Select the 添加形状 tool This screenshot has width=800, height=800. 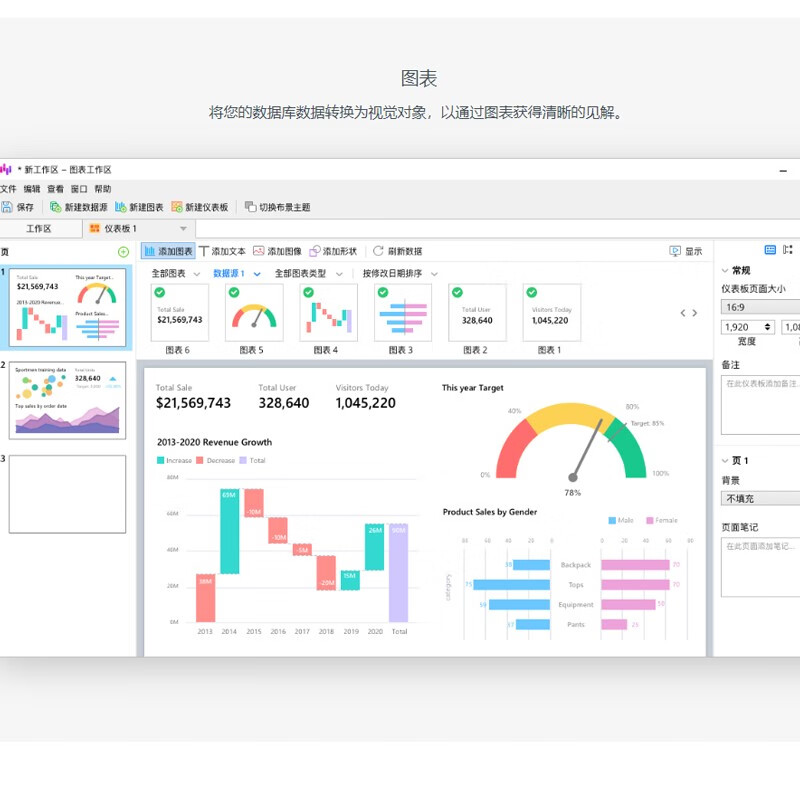315,251
